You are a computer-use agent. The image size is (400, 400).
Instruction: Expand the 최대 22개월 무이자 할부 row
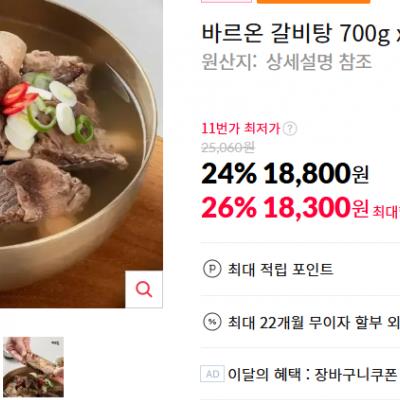pyautogui.click(x=300, y=322)
